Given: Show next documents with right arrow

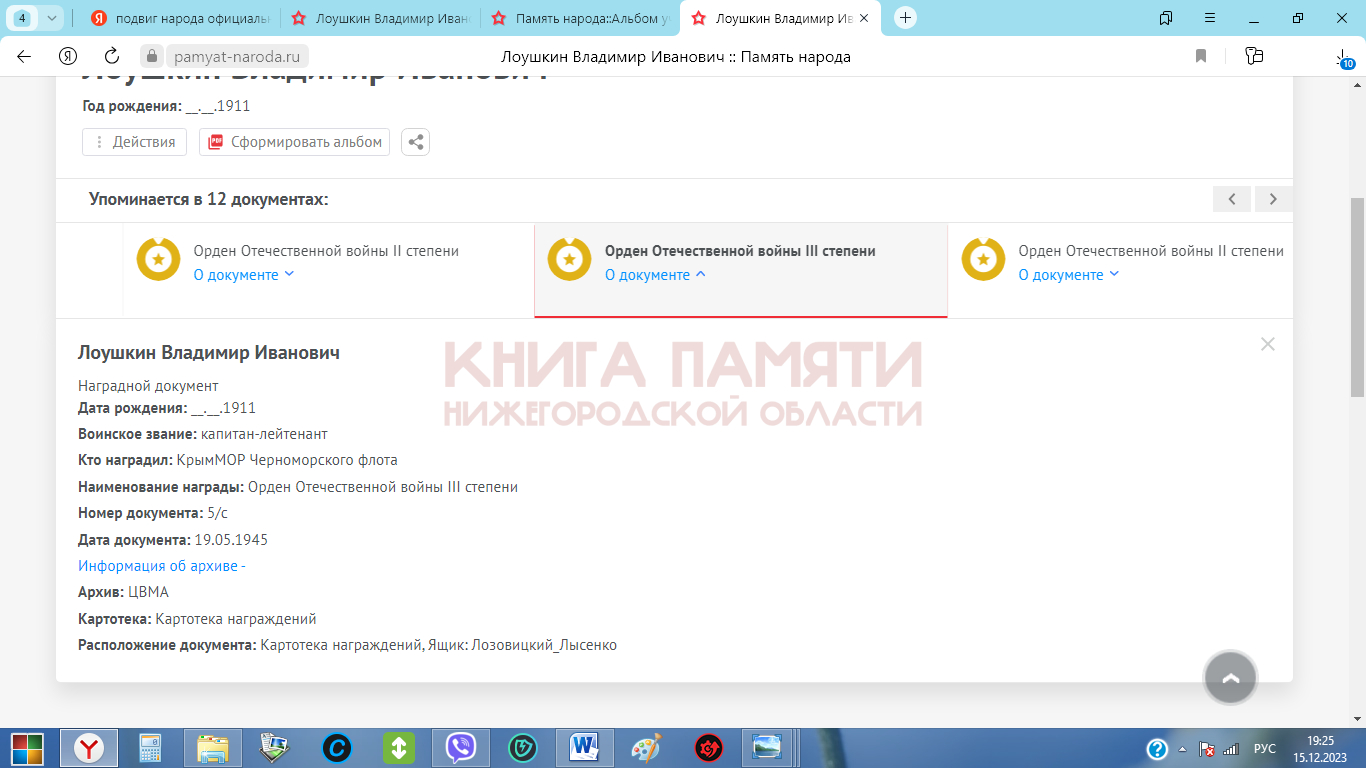Looking at the screenshot, I should point(1273,199).
